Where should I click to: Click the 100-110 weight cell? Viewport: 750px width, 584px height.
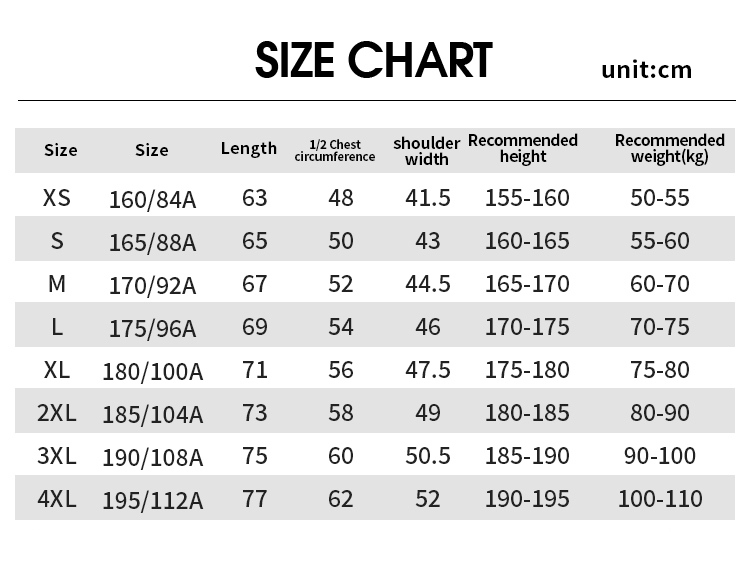pyautogui.click(x=660, y=498)
